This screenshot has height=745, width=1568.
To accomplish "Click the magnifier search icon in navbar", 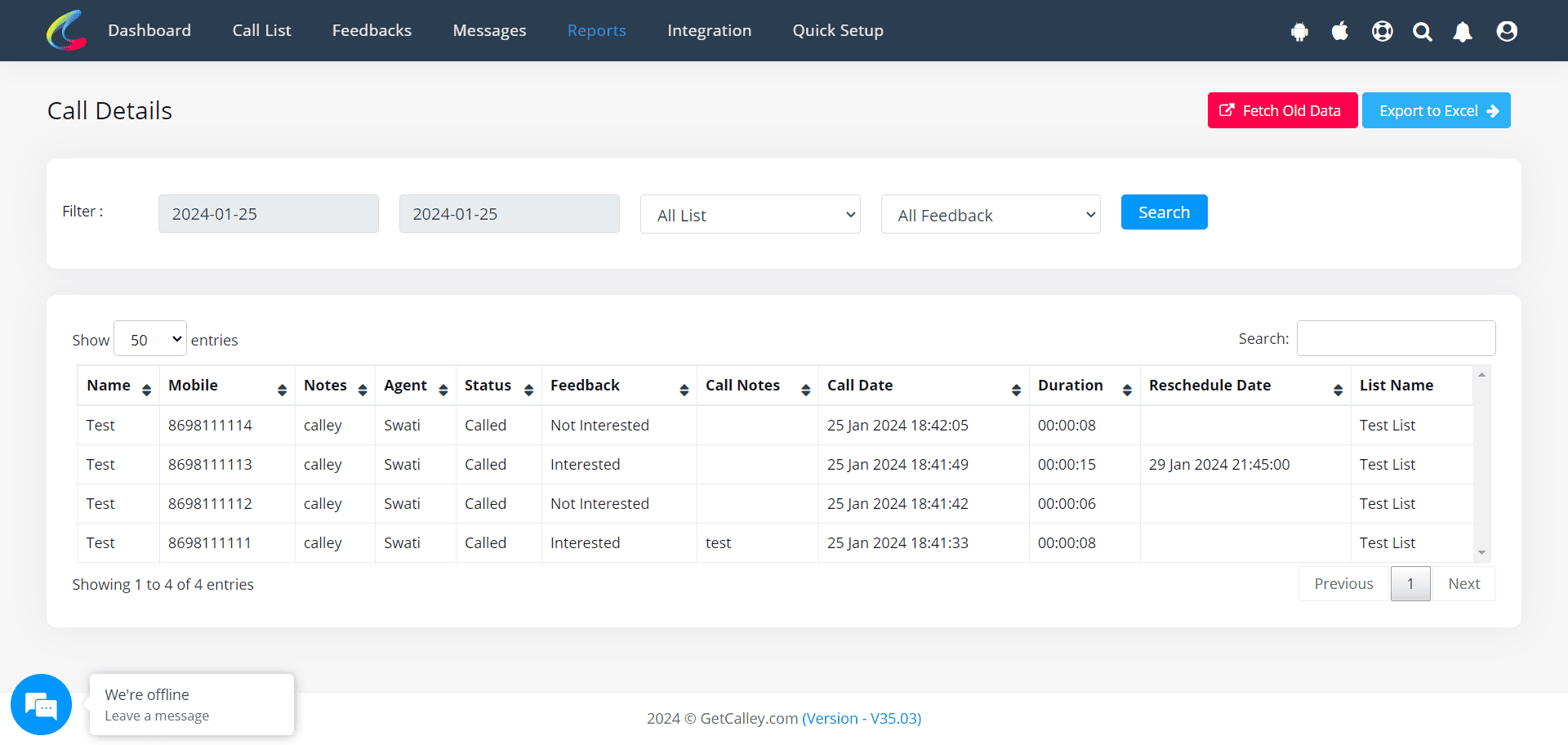I will coord(1423,32).
